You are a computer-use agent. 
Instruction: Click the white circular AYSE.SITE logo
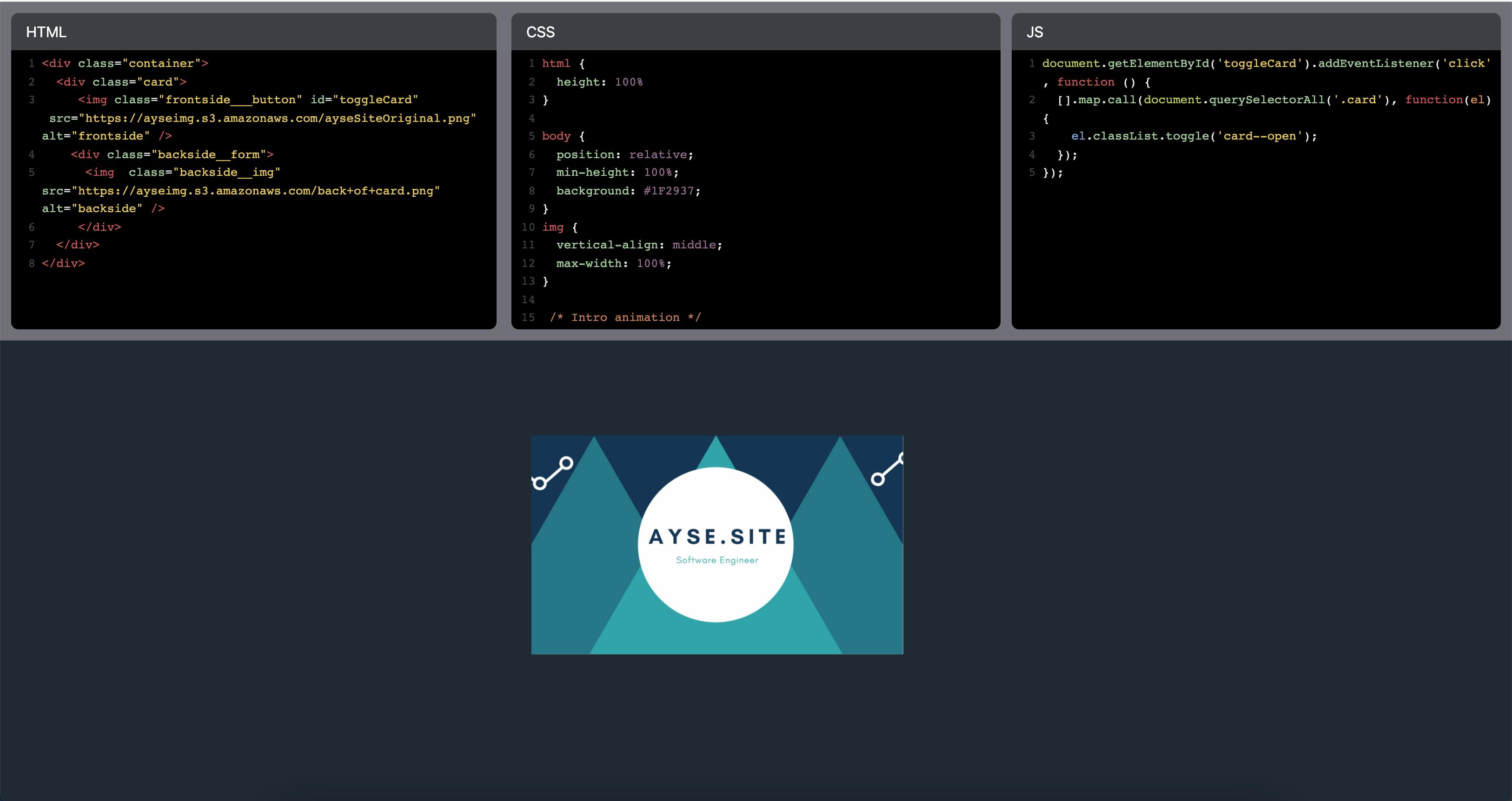(x=716, y=543)
